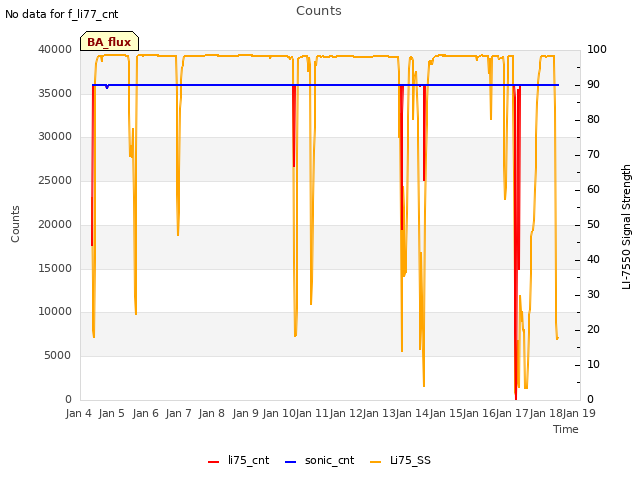Screen dimensions: 640x480
Task: Click the 100 right-axis label
Action: click(x=597, y=49)
